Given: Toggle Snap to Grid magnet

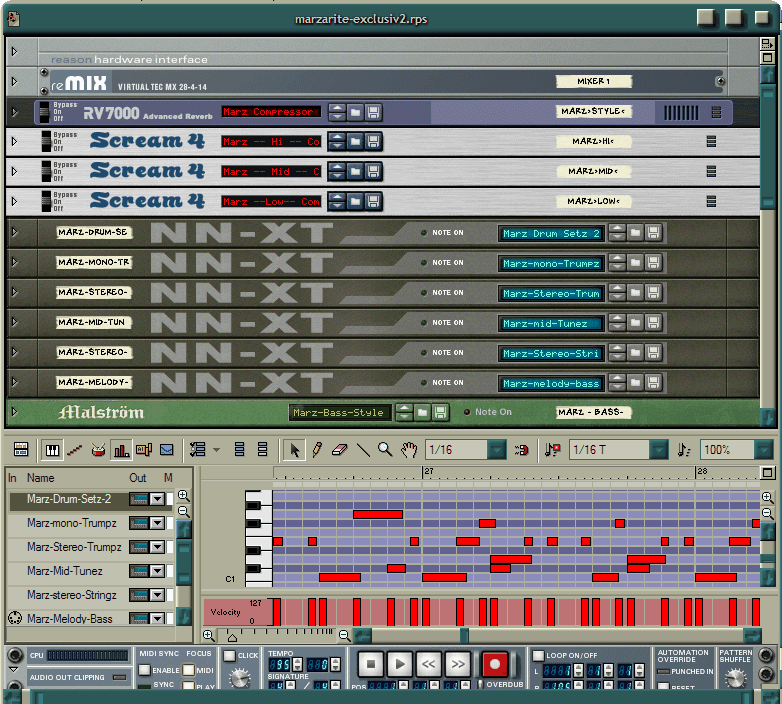Looking at the screenshot, I should point(522,450).
